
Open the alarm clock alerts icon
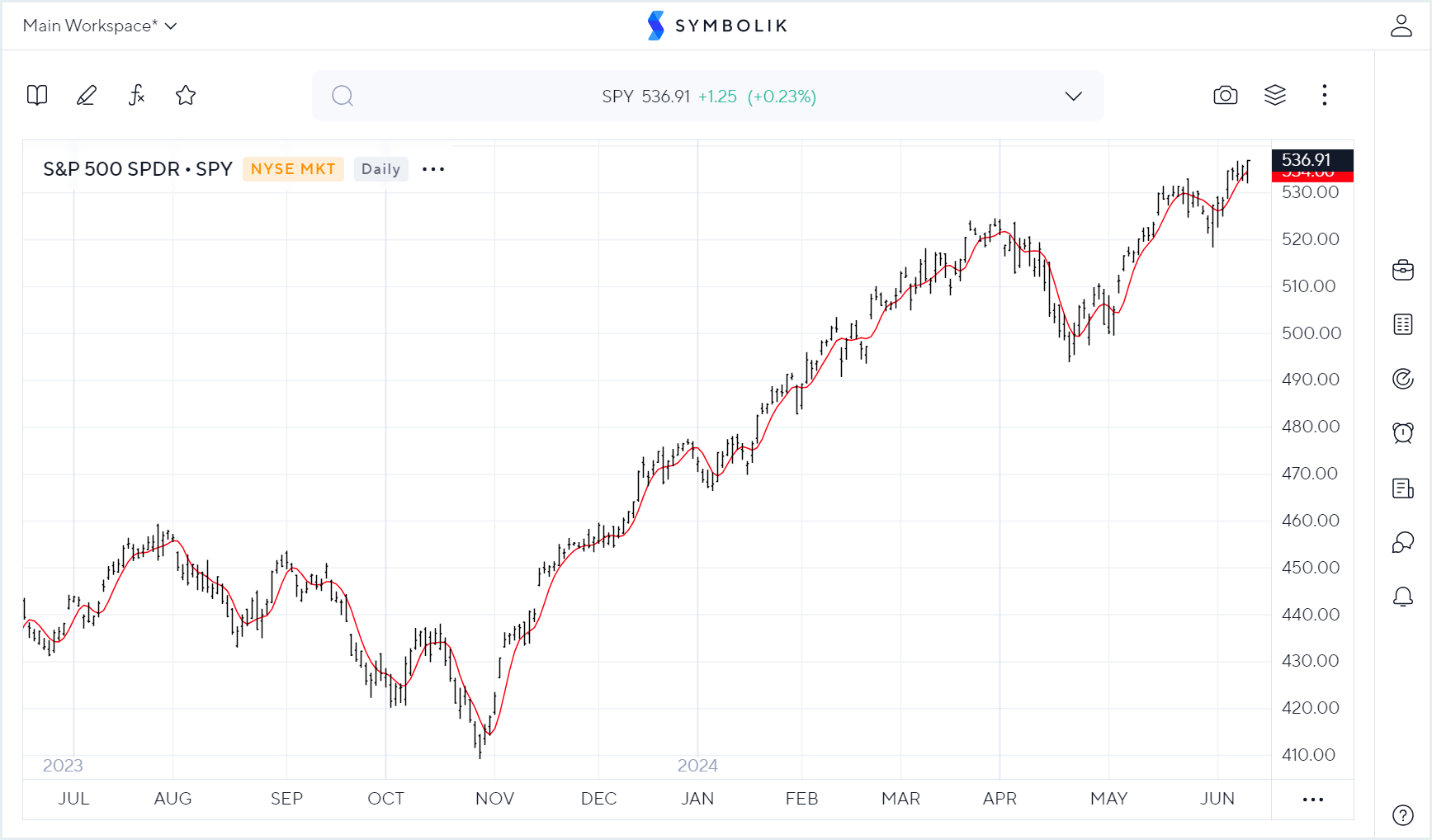[1403, 433]
